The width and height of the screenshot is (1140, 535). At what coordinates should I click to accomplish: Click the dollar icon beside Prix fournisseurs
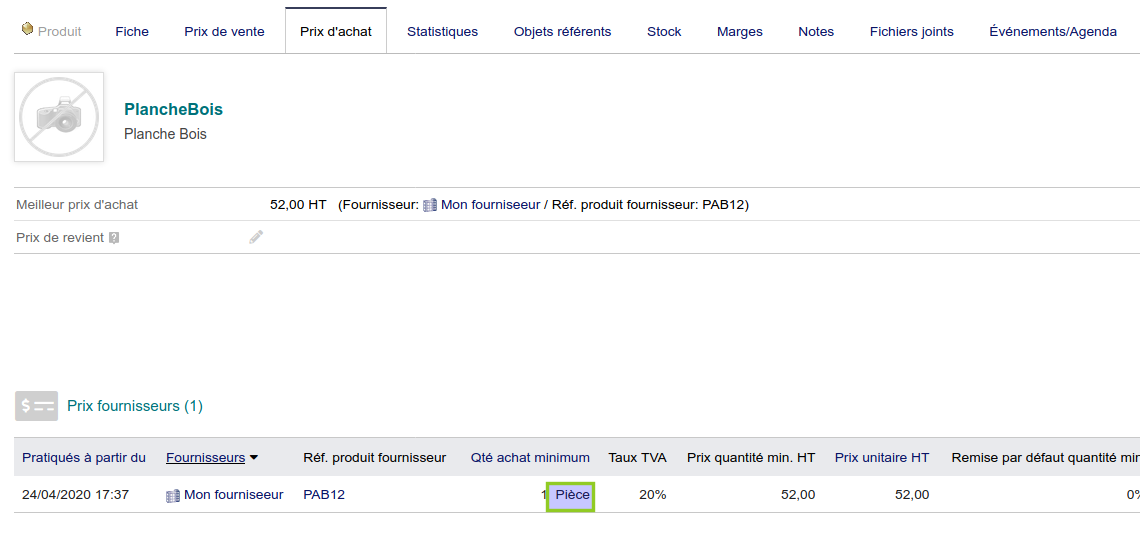[x=36, y=406]
